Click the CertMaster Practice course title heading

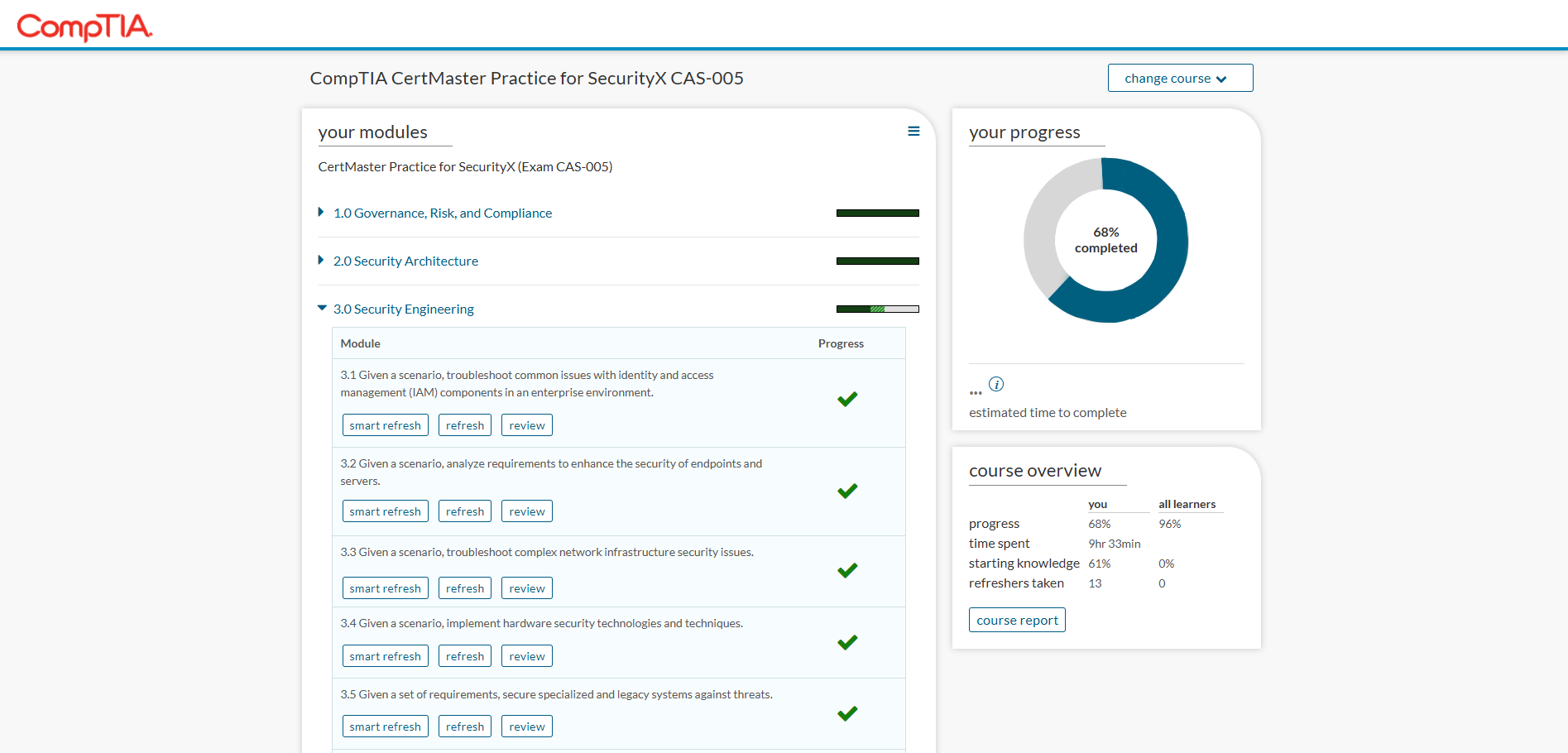pos(526,78)
